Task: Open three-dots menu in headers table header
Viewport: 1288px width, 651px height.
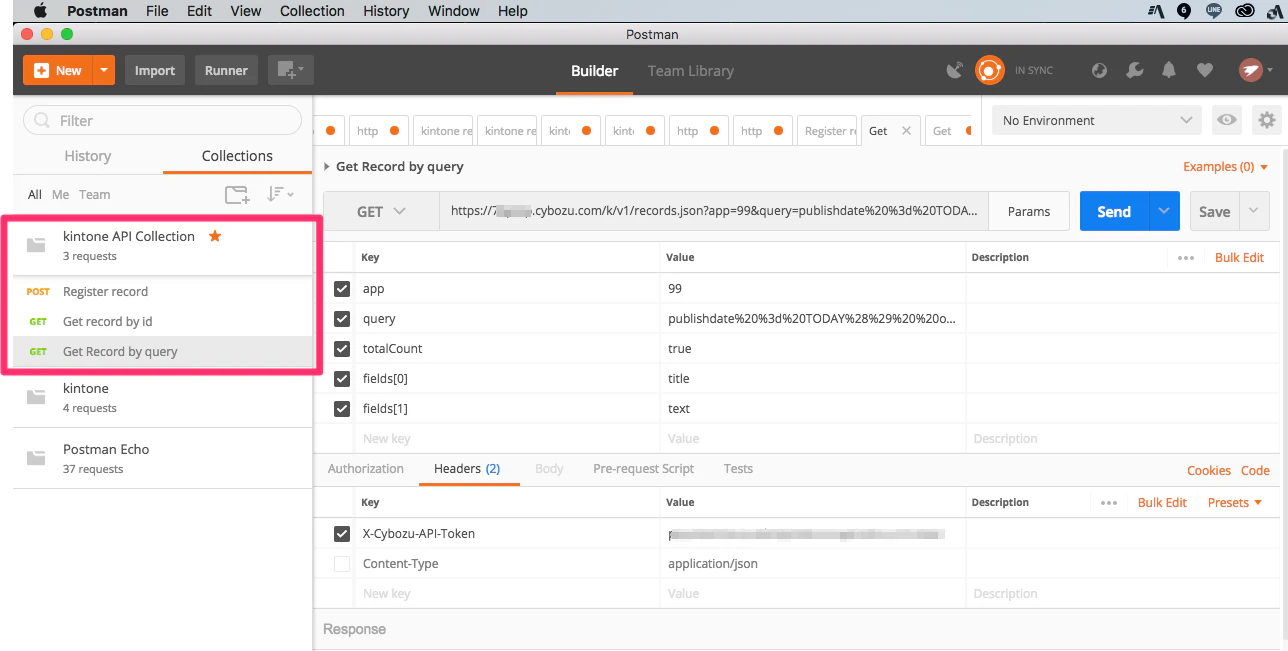Action: pos(1109,502)
